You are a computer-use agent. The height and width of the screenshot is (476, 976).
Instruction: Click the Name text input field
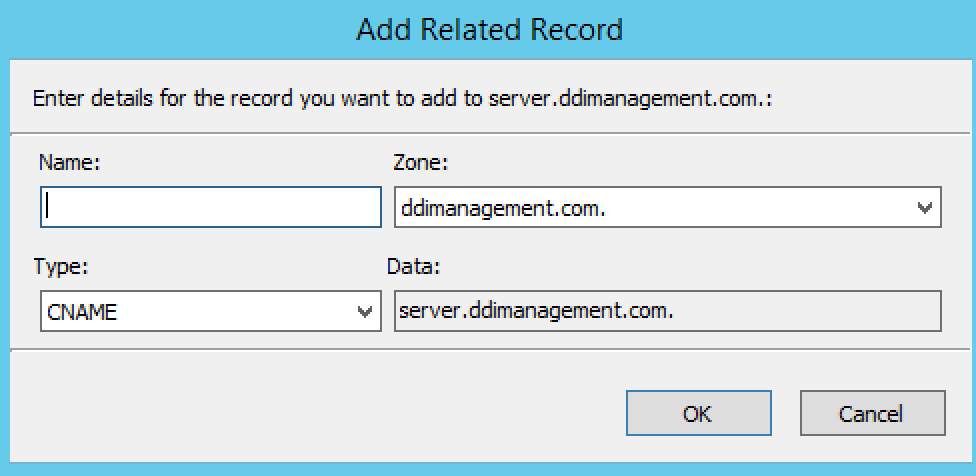coord(211,207)
